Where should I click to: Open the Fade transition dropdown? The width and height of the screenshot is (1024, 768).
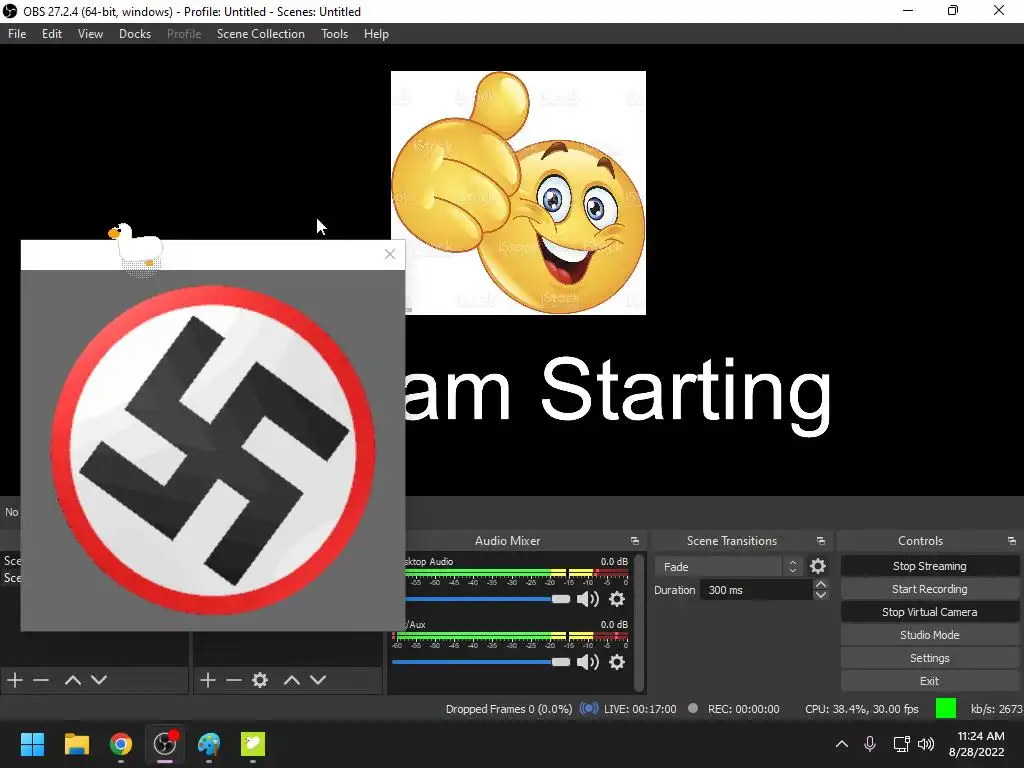[728, 567]
